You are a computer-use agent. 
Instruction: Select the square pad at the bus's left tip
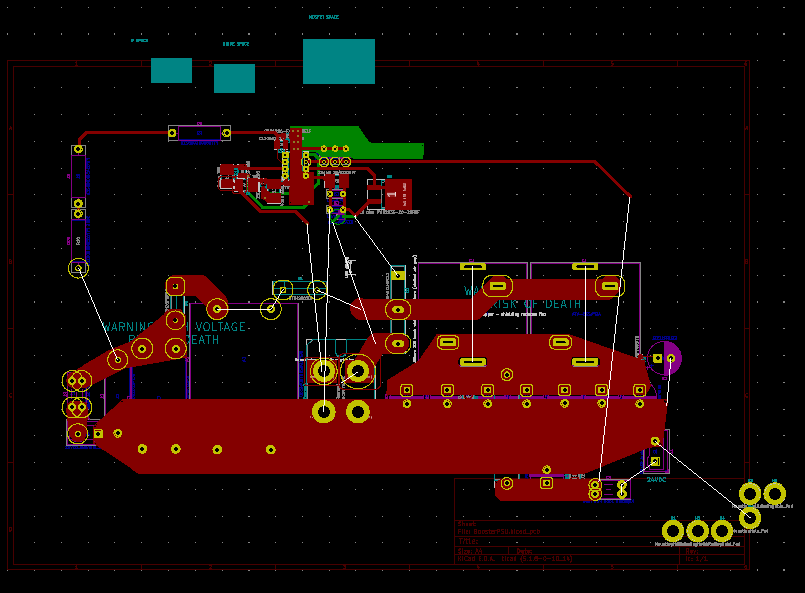[98, 434]
